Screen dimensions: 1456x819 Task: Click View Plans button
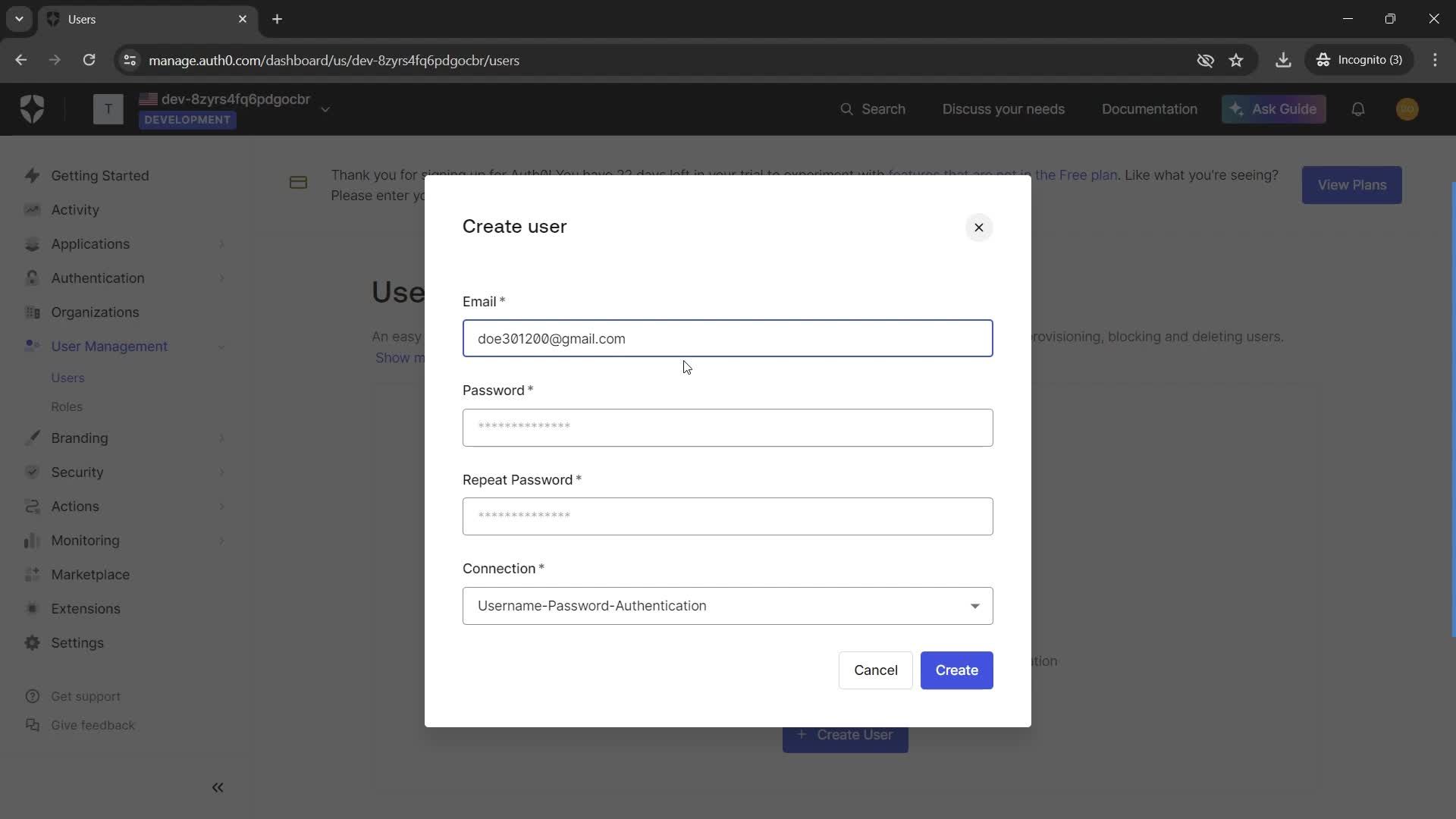click(x=1351, y=185)
